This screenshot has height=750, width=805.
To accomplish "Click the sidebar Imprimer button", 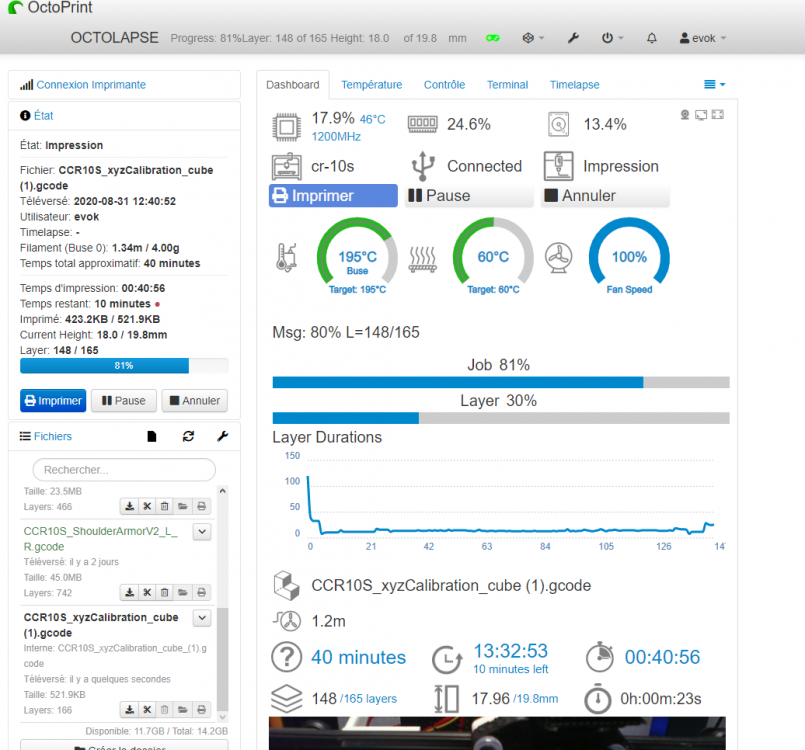I will coord(53,400).
